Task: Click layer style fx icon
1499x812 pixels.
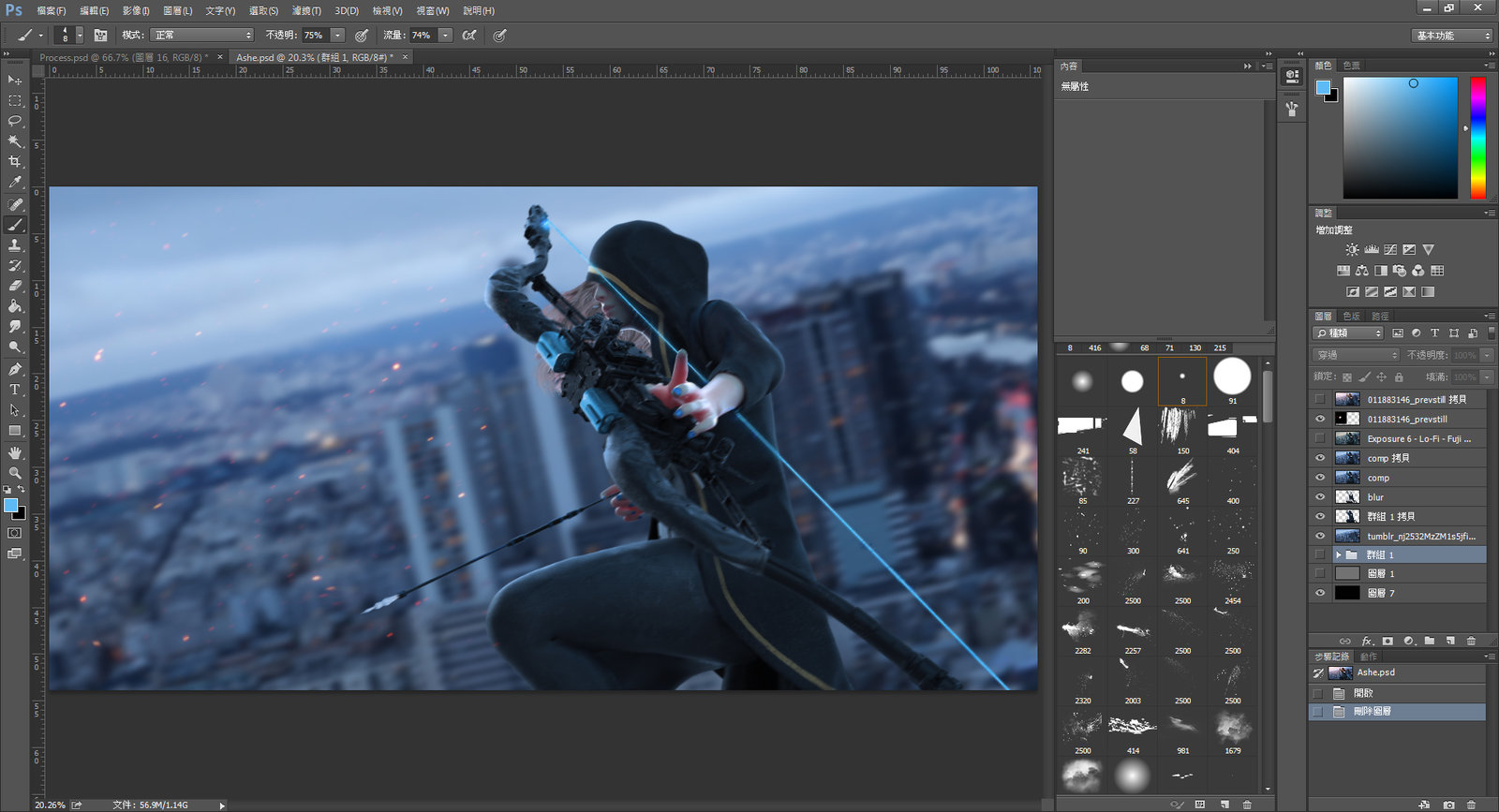Action: (x=1367, y=641)
